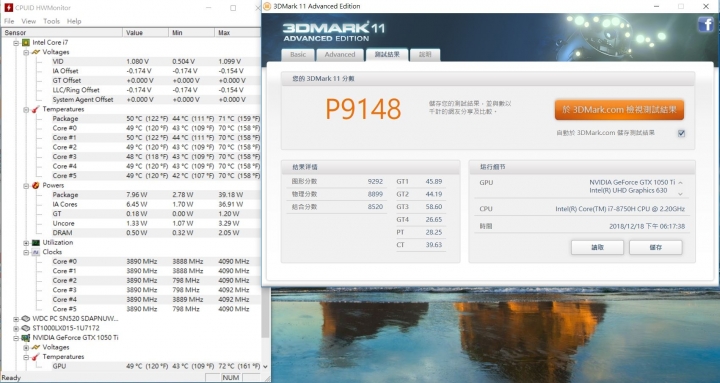Screen dimensions: 720x383
Task: Expand the Utilization node
Action: point(26,242)
